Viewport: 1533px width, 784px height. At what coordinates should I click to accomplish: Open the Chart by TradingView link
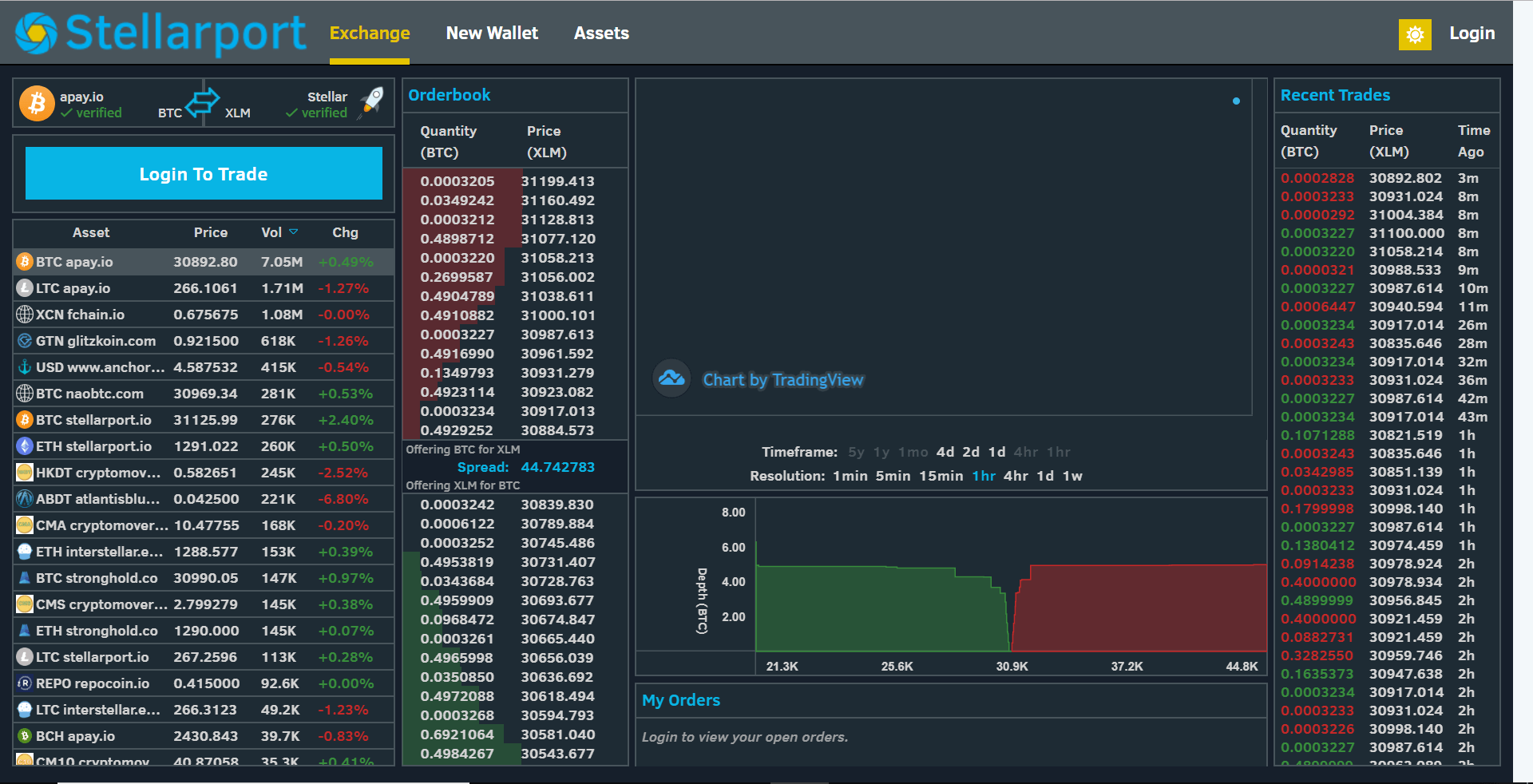[x=782, y=380]
